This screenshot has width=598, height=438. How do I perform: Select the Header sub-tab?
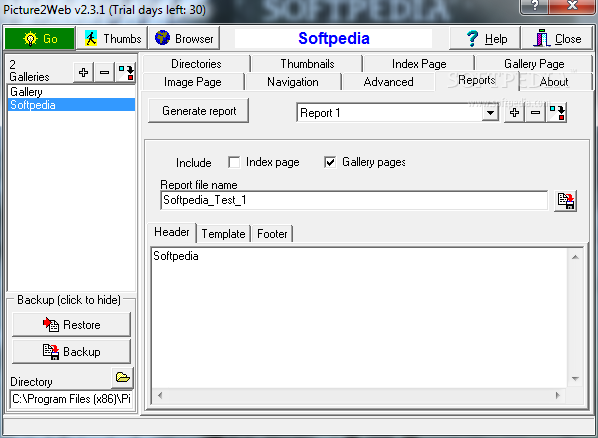(172, 232)
